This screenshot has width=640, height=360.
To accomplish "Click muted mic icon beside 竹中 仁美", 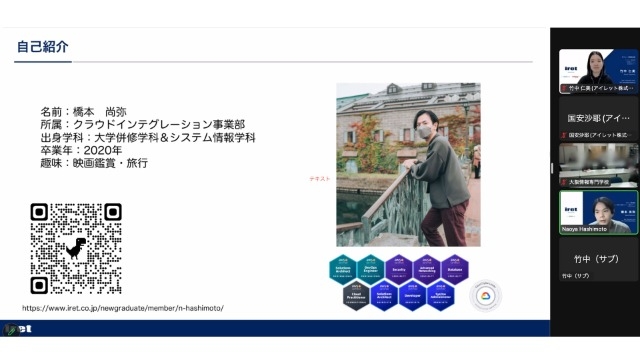I will coord(564,88).
